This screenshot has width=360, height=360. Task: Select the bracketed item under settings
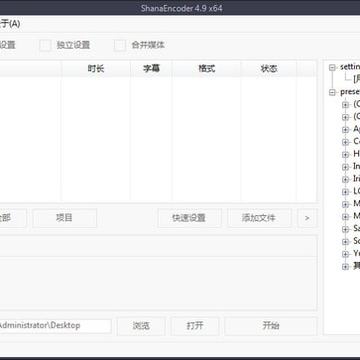pos(356,79)
